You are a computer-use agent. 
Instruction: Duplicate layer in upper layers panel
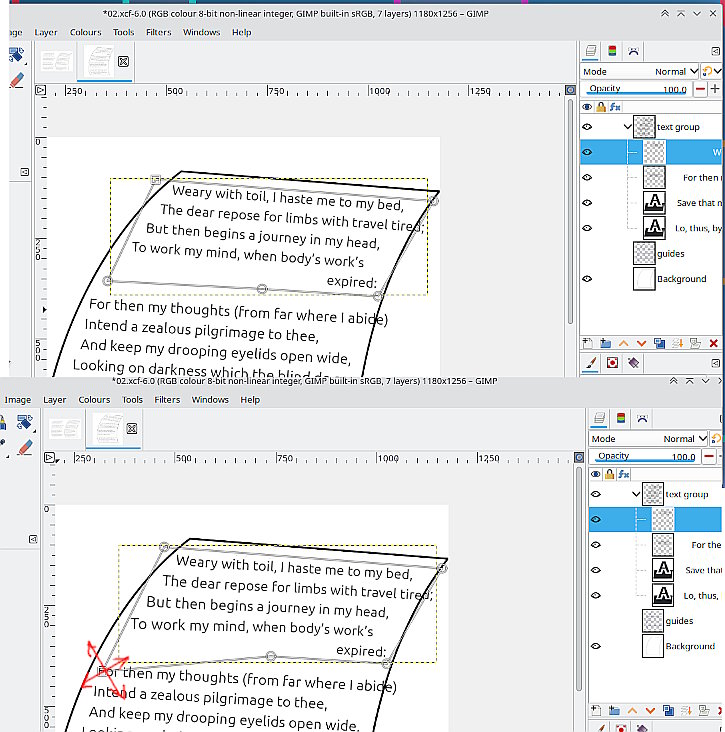(x=660, y=344)
